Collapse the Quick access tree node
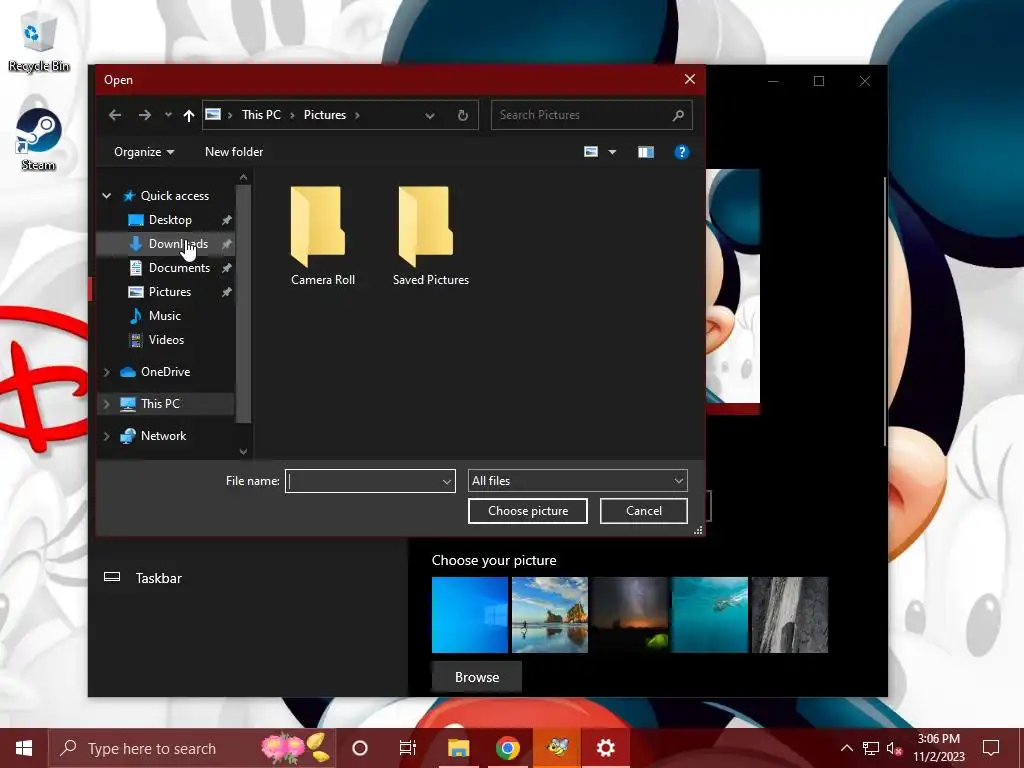1024x768 pixels. click(x=106, y=195)
